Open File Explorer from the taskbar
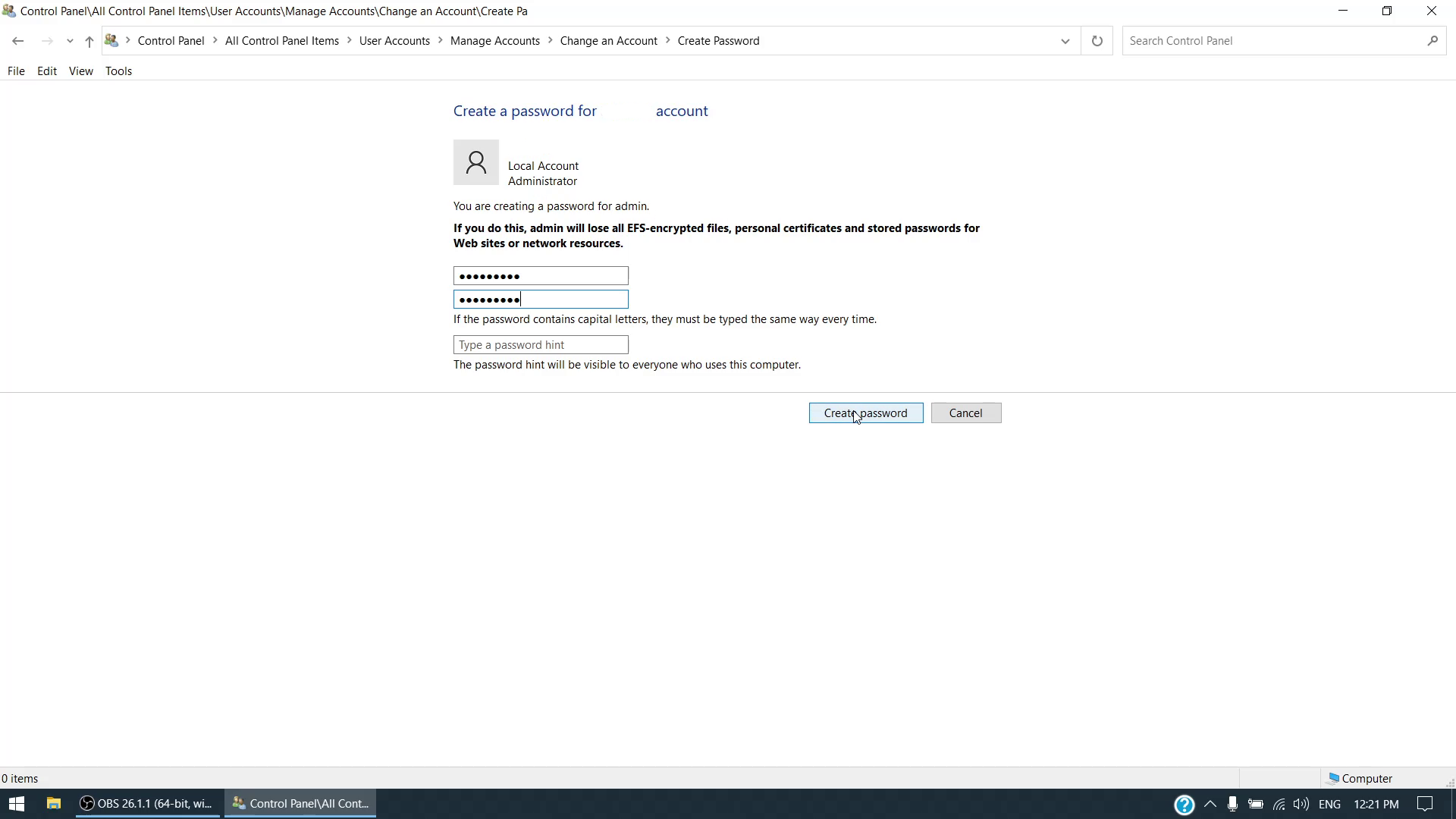 (53, 804)
